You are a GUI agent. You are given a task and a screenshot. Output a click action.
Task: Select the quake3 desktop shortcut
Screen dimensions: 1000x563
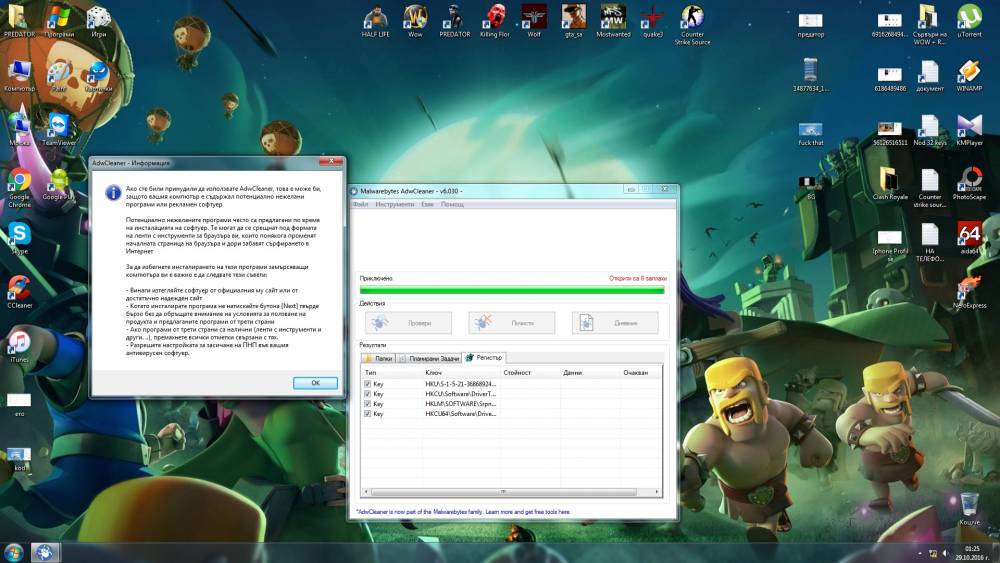click(x=652, y=20)
